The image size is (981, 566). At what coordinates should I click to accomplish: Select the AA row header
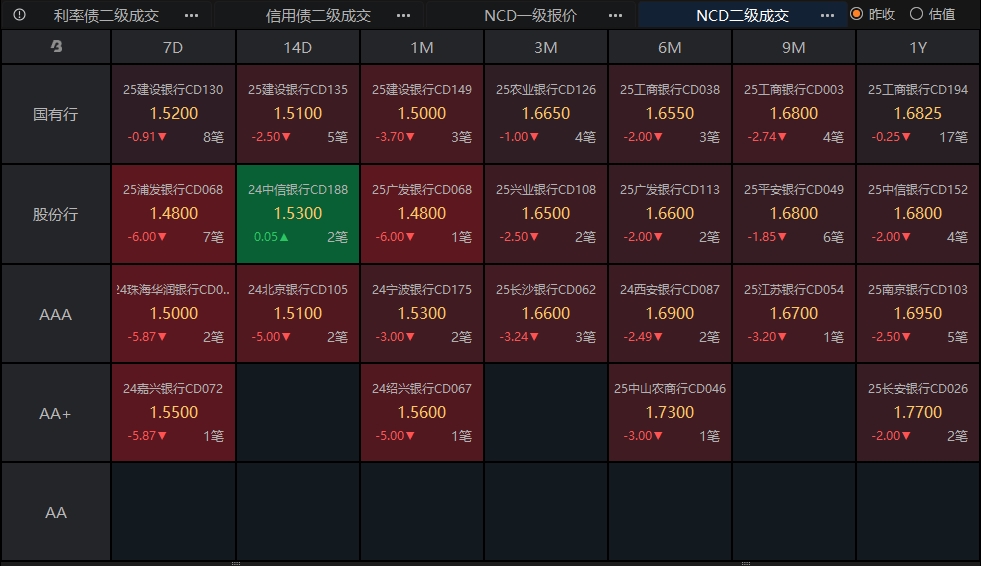56,512
